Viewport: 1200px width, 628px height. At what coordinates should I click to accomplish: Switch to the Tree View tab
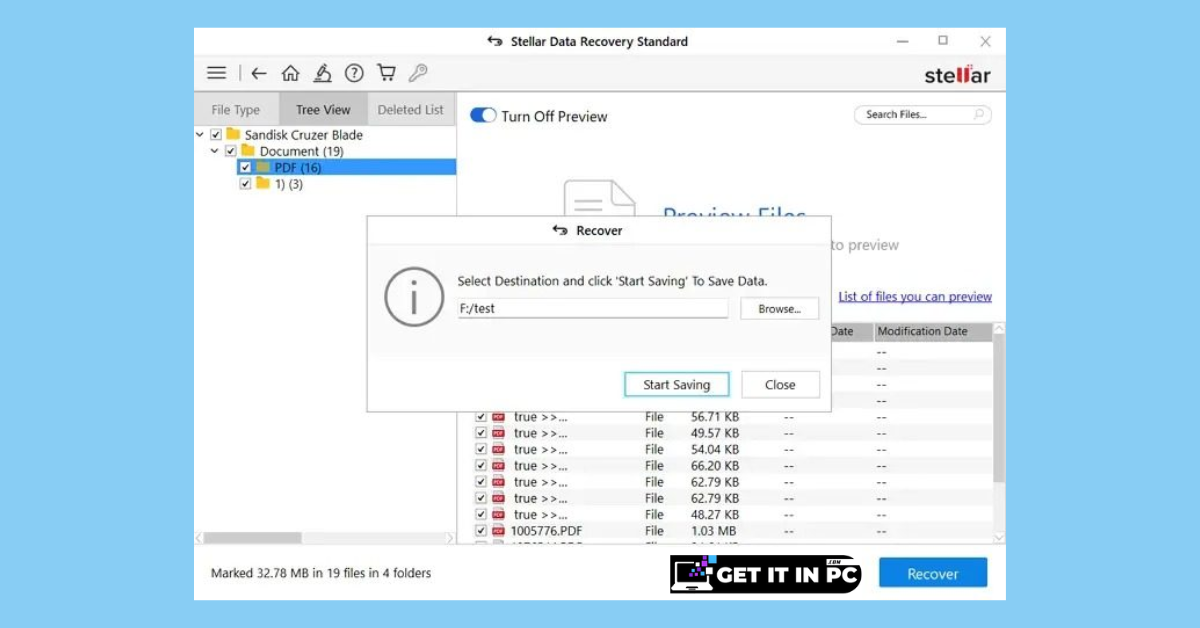coord(323,110)
